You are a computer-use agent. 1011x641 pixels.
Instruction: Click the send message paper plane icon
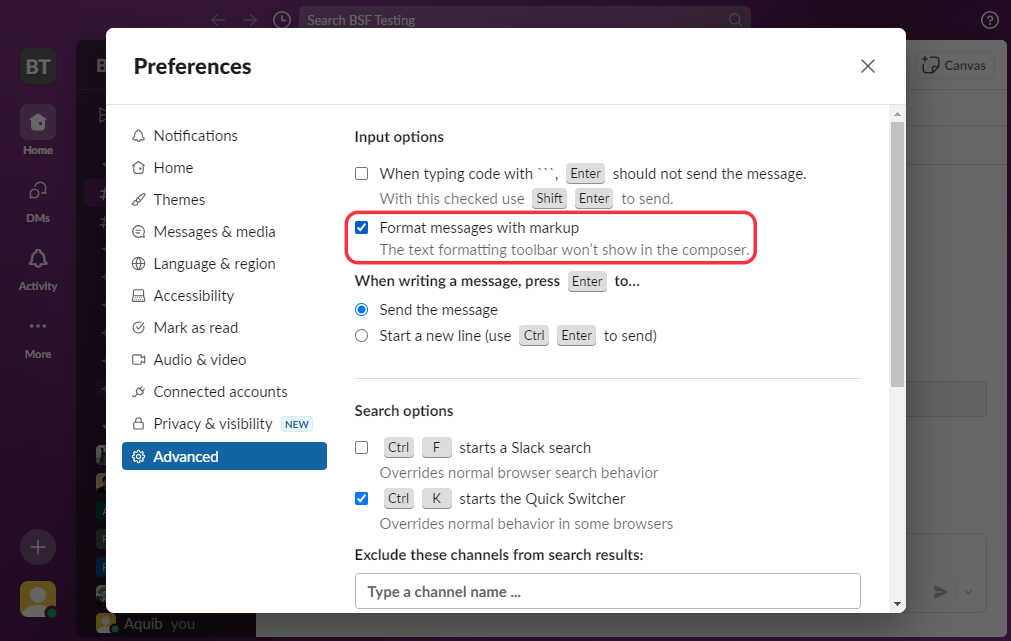click(x=940, y=591)
